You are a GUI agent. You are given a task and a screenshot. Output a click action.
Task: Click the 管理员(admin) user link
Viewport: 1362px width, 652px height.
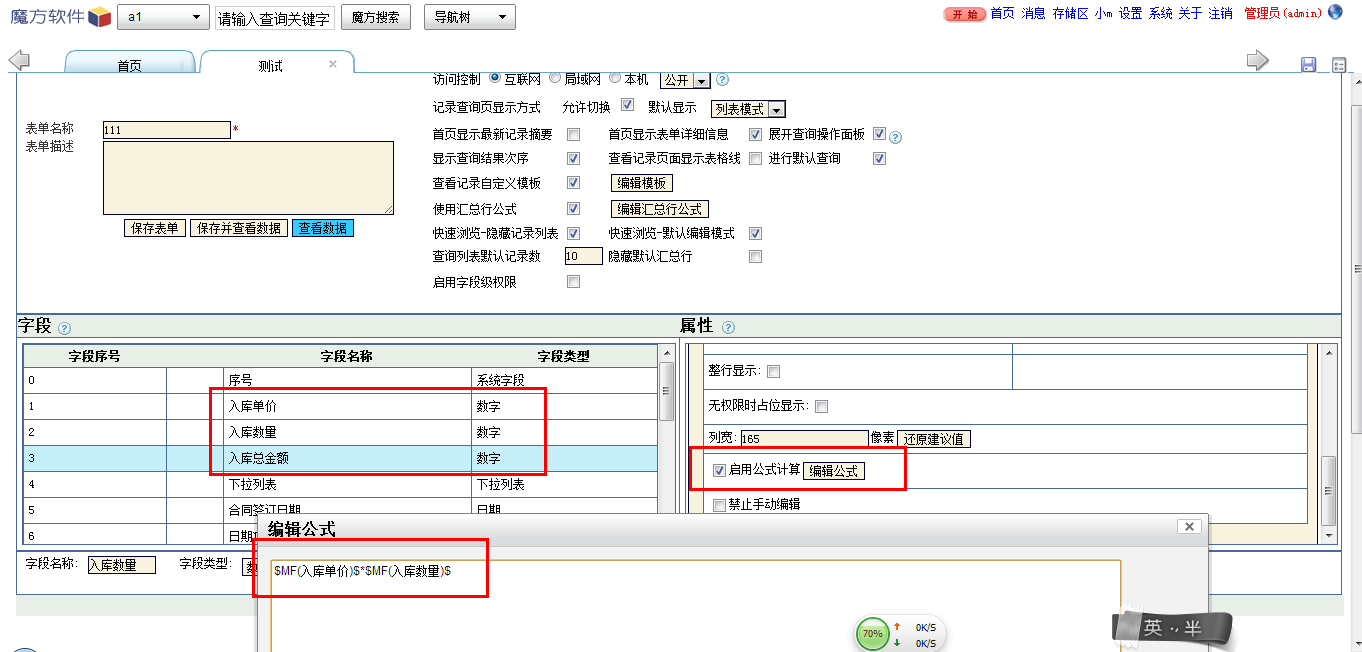tap(1283, 13)
